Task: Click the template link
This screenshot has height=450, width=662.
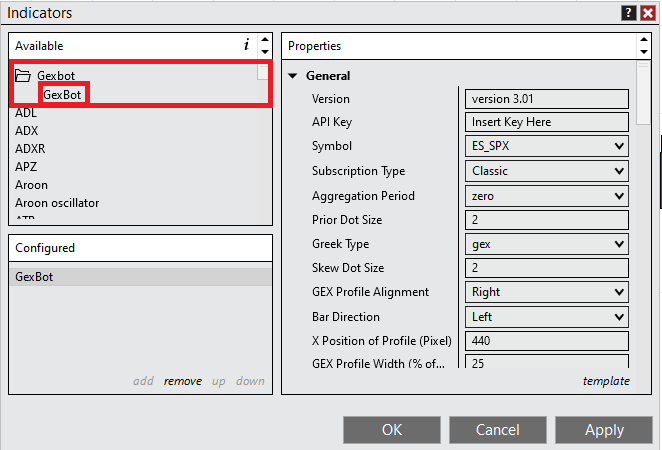Action: coord(606,381)
